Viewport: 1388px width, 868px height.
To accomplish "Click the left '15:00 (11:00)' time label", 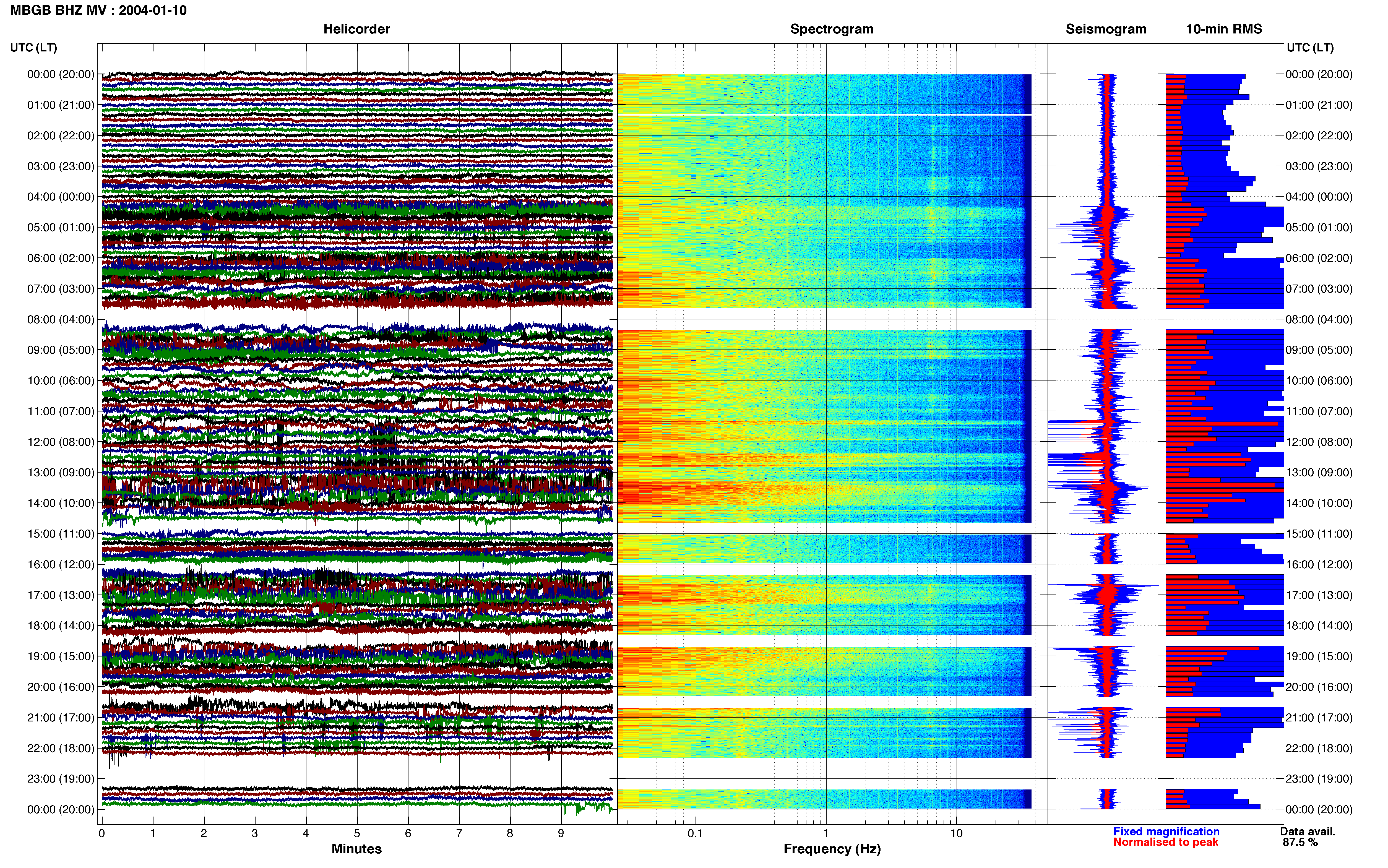I will click(61, 533).
